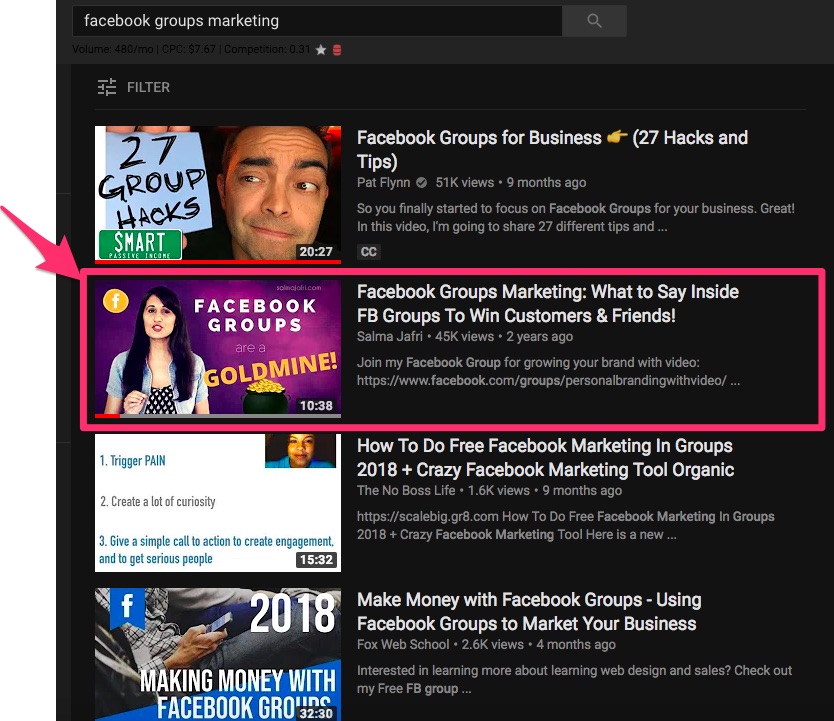The width and height of the screenshot is (834, 721).
Task: Click the '51K views' text
Action: point(465,183)
